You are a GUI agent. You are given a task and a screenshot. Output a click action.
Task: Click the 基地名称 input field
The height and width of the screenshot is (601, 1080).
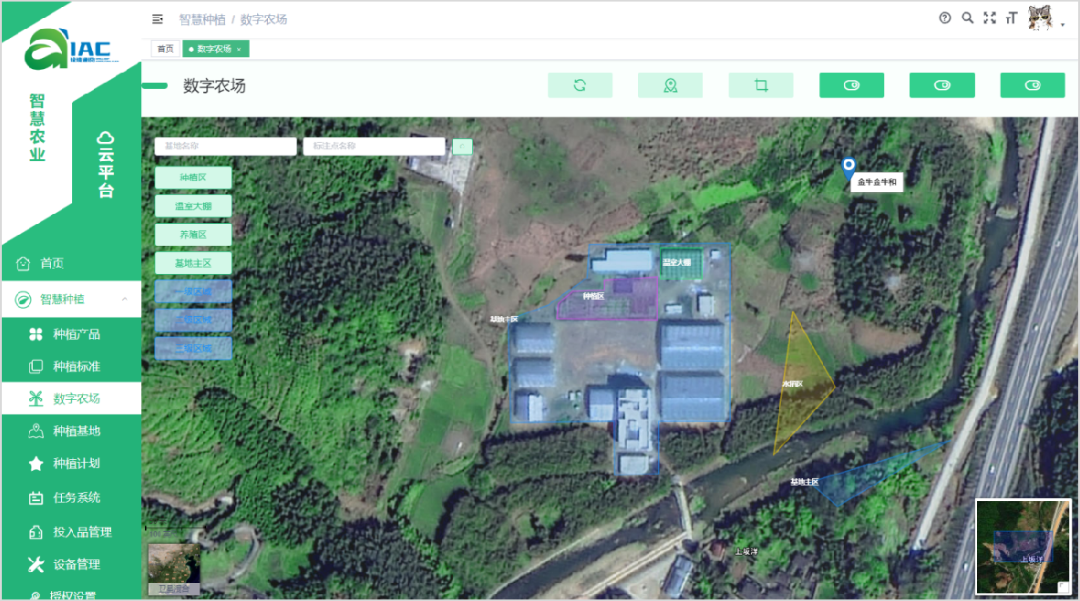(x=225, y=146)
